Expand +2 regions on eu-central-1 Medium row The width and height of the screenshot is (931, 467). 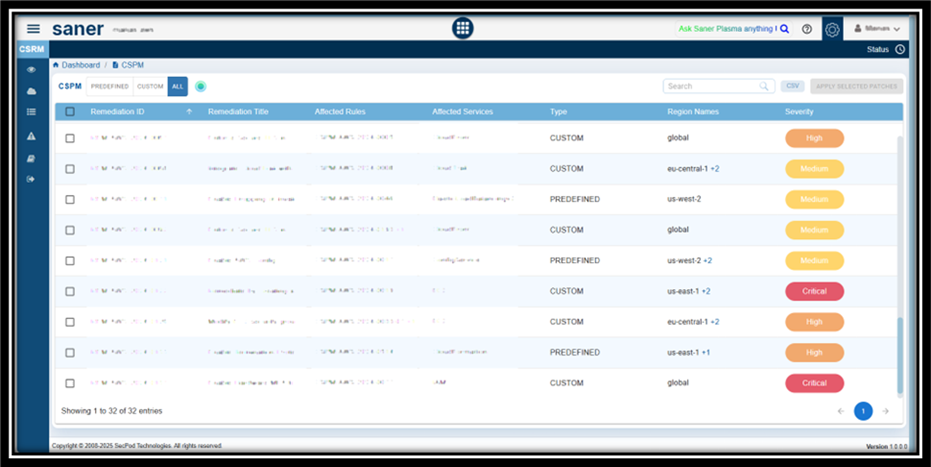[715, 169]
